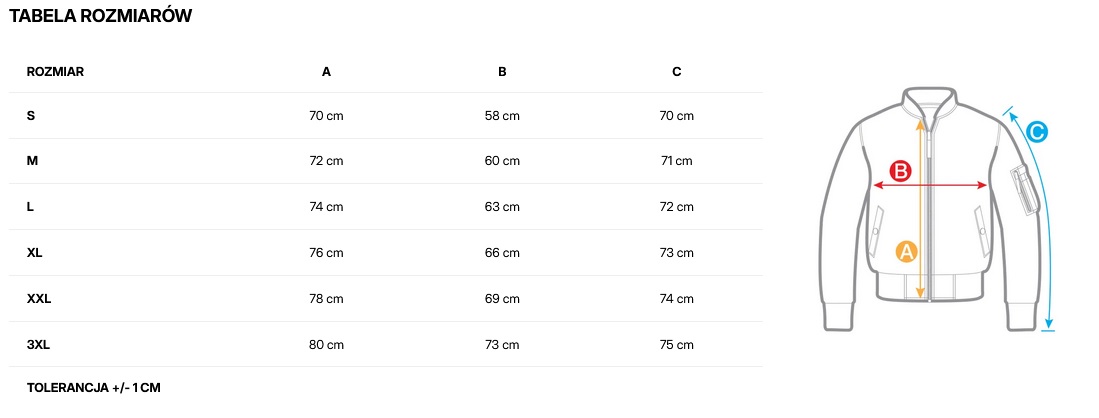Click the "66 cm" value in the XL row

pos(502,253)
